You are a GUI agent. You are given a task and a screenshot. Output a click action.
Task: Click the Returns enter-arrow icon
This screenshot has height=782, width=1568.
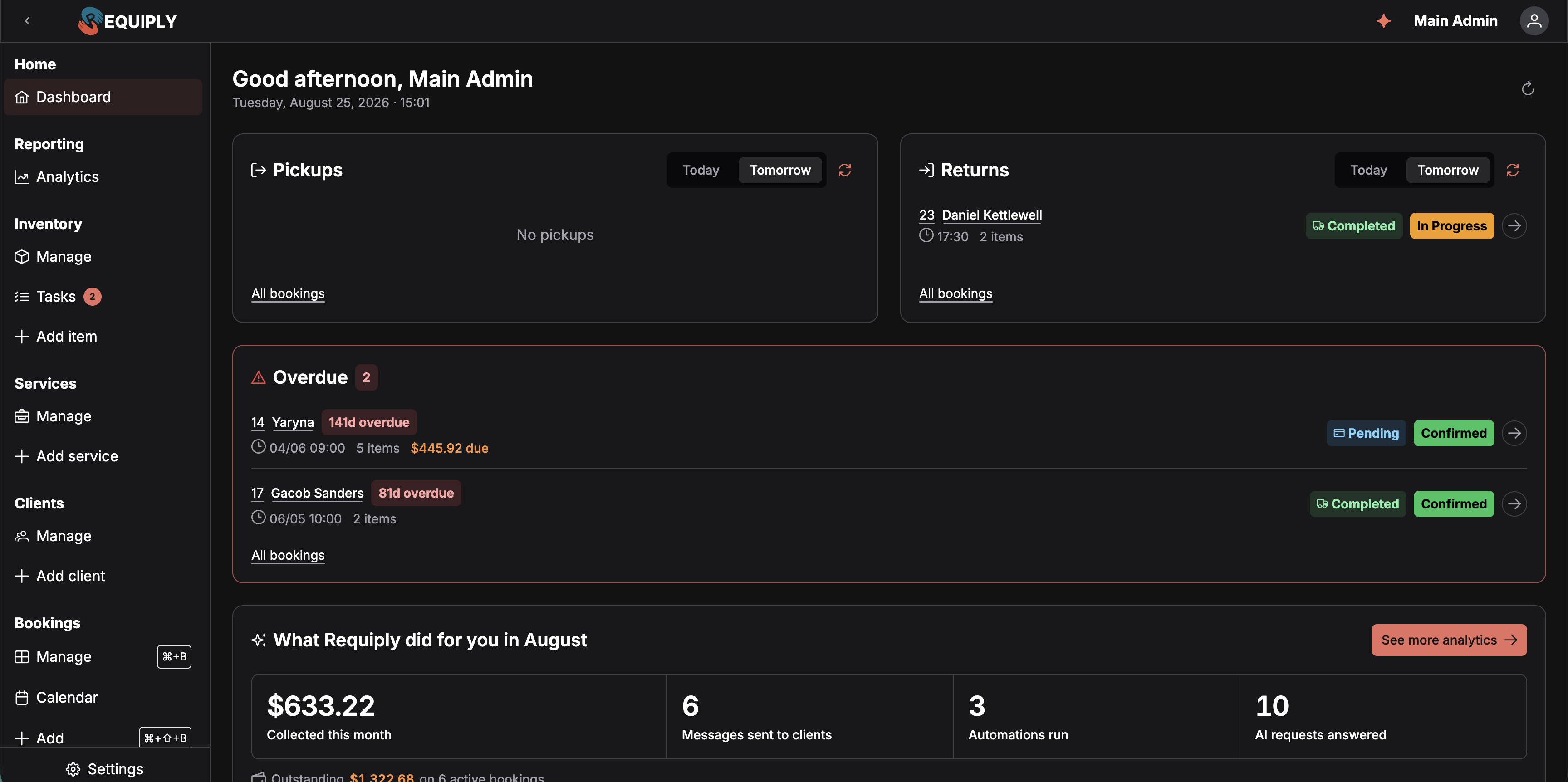coord(926,170)
